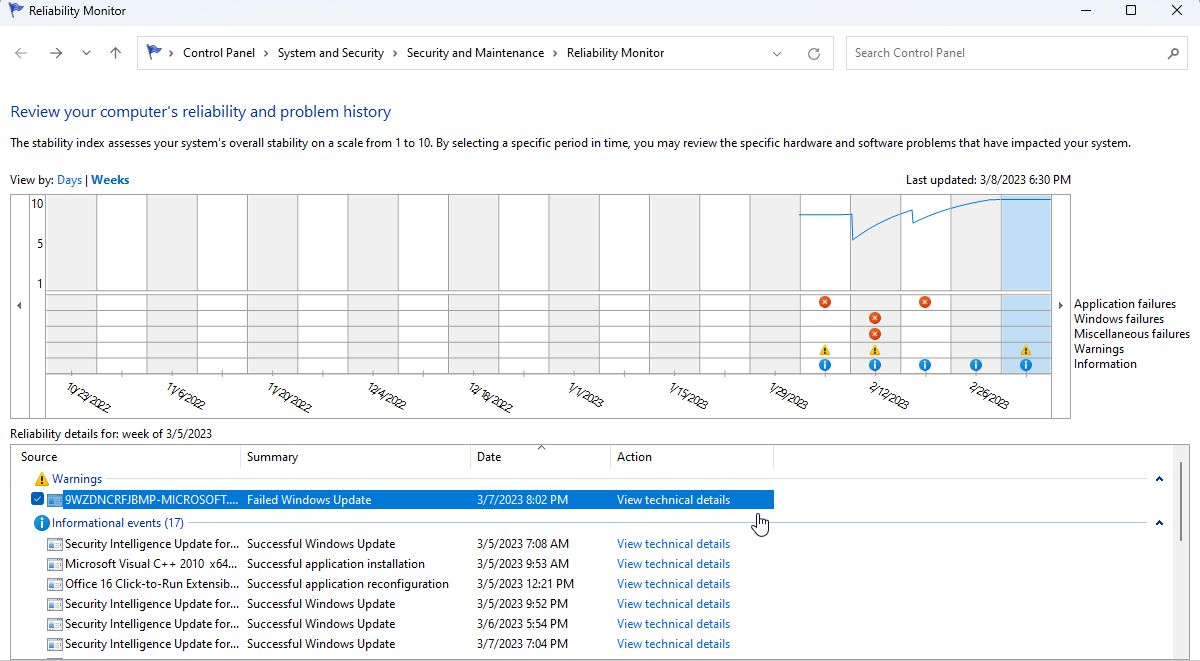Click the Up arrow to go up one level
Screen dimensions: 1200x661
(114, 53)
